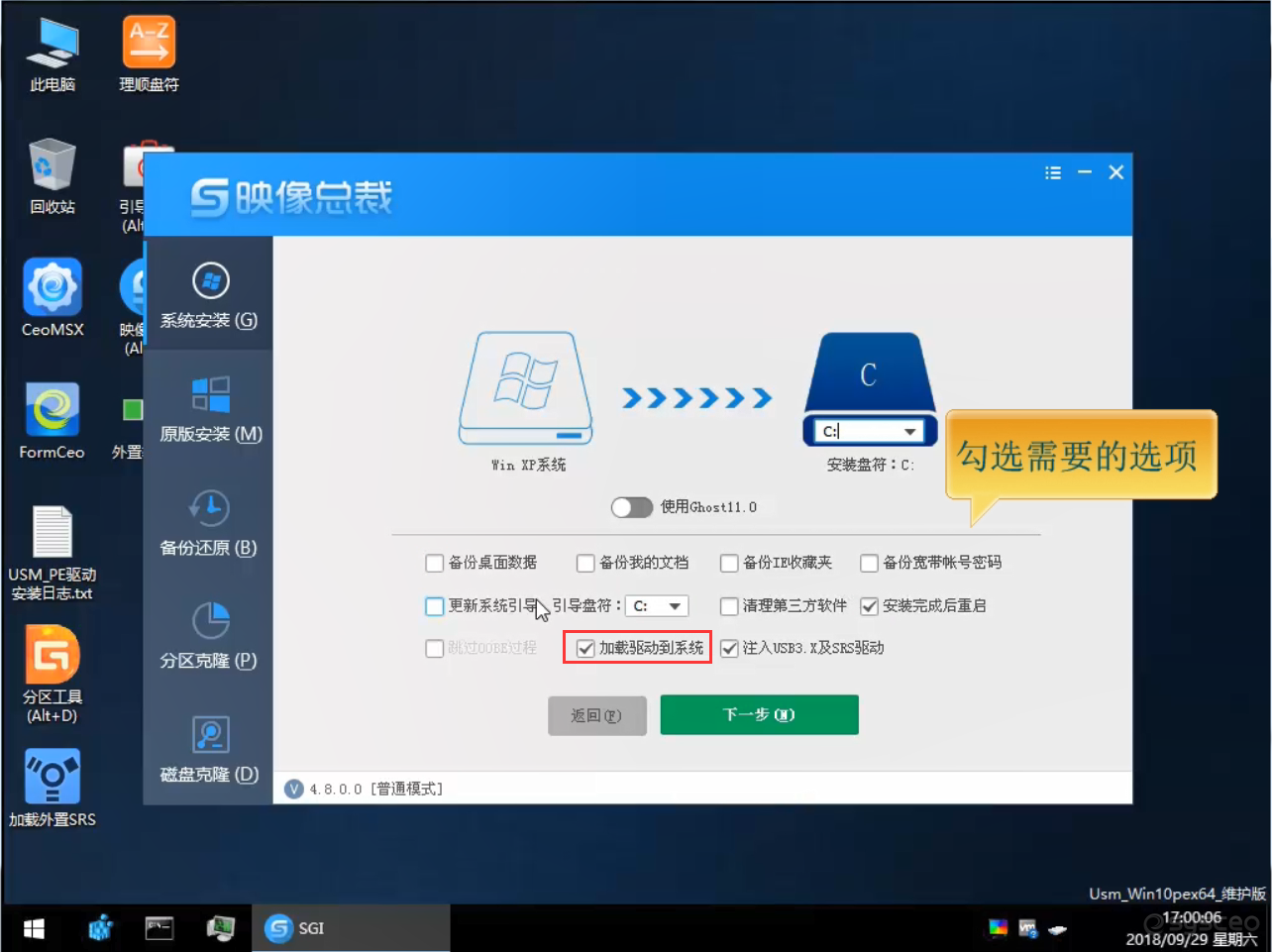Select 磁盘克隆 (D) in sidebar

[x=209, y=750]
